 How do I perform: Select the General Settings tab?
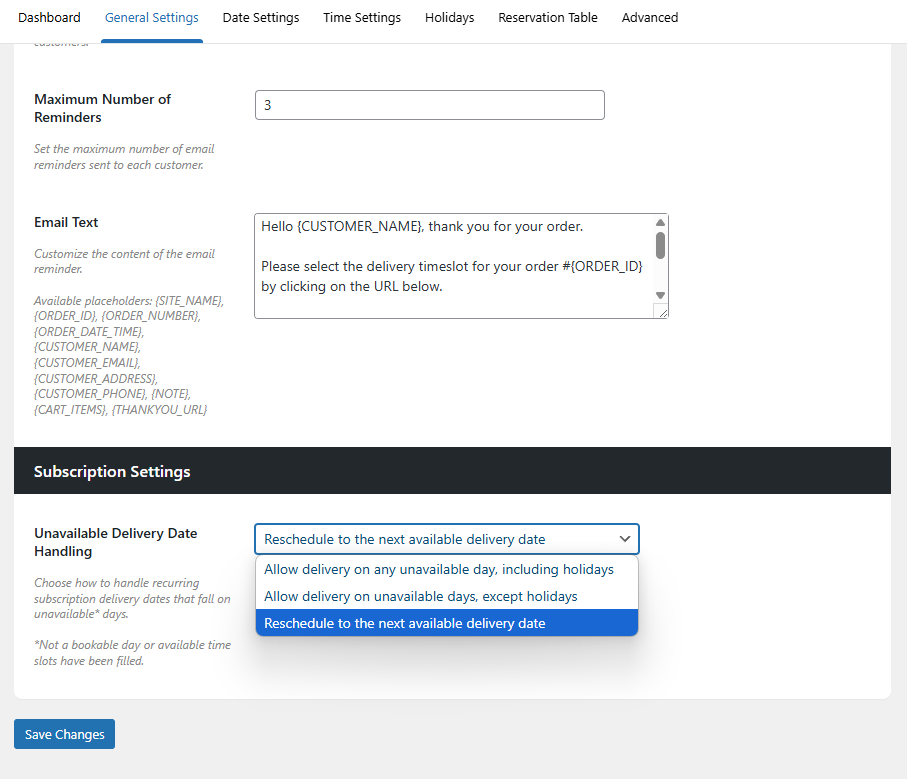151,17
